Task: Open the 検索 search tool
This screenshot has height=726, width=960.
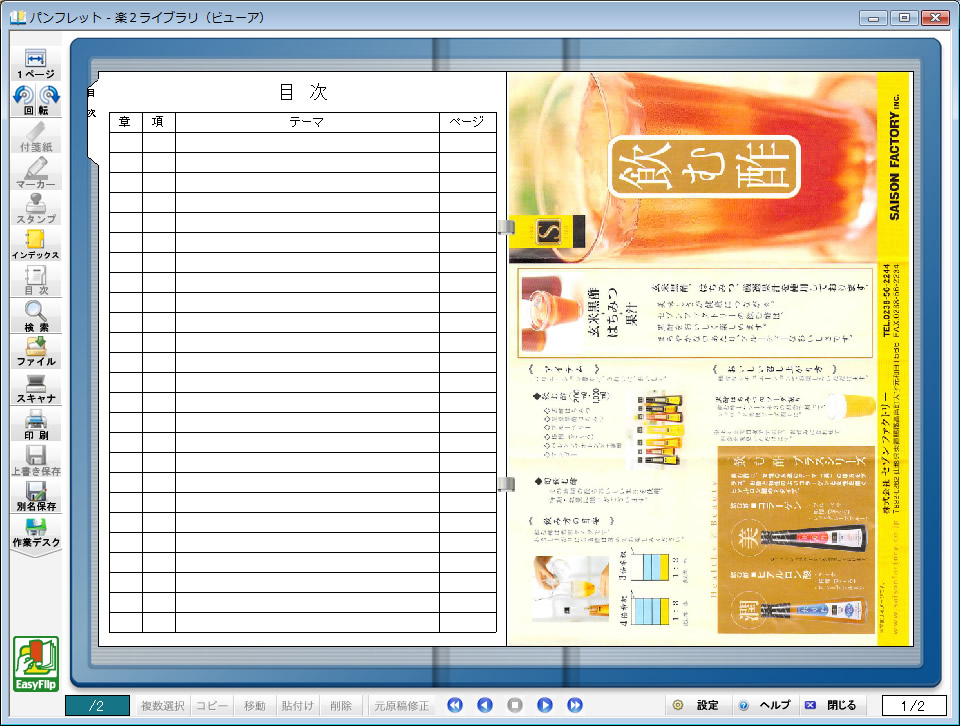Action: coord(36,316)
